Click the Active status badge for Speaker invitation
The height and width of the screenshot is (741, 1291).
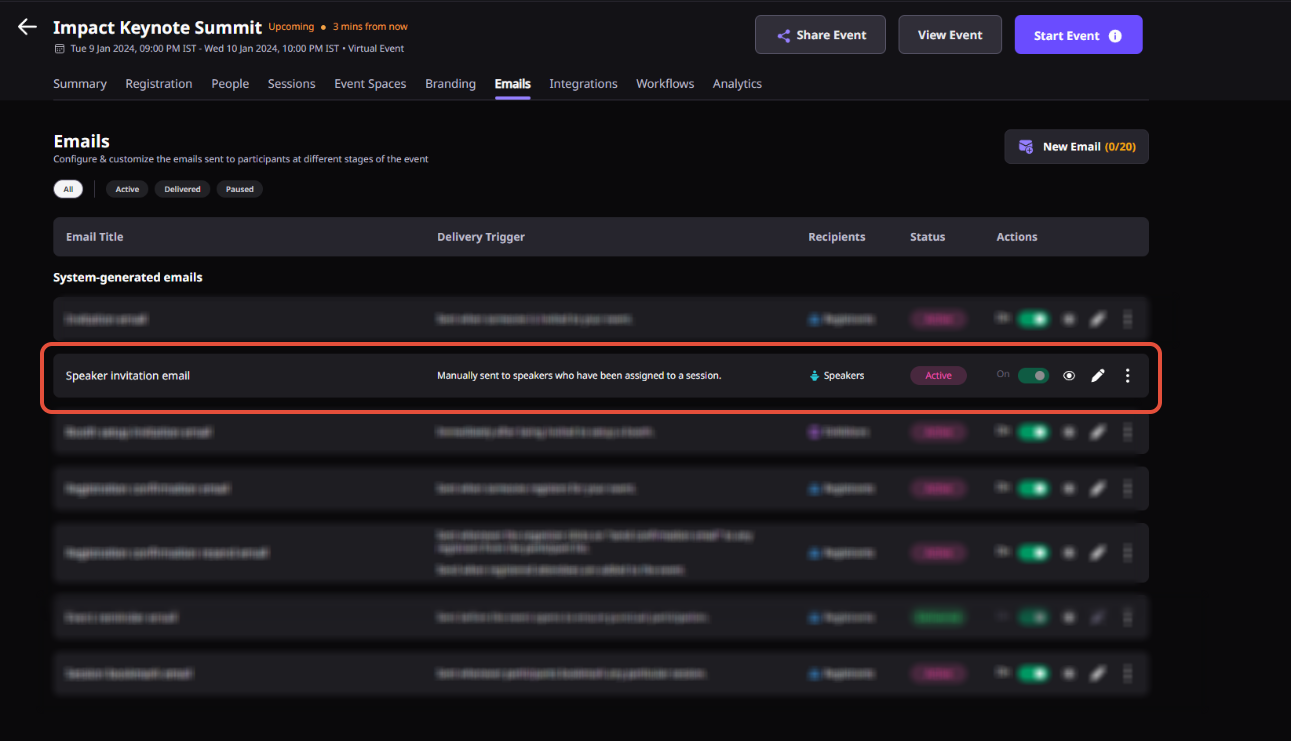(x=938, y=376)
